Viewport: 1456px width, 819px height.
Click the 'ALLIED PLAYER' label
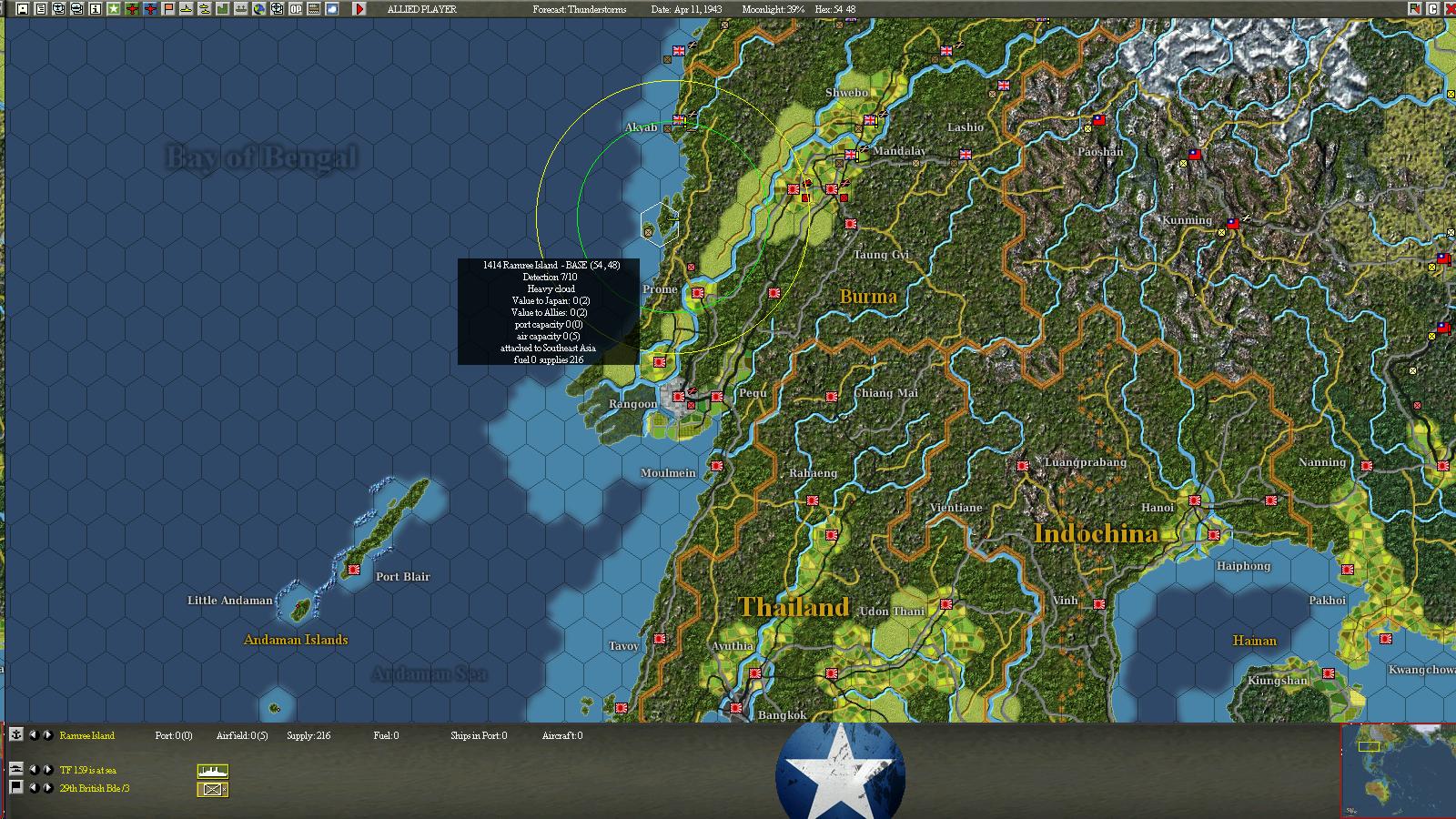click(x=422, y=9)
